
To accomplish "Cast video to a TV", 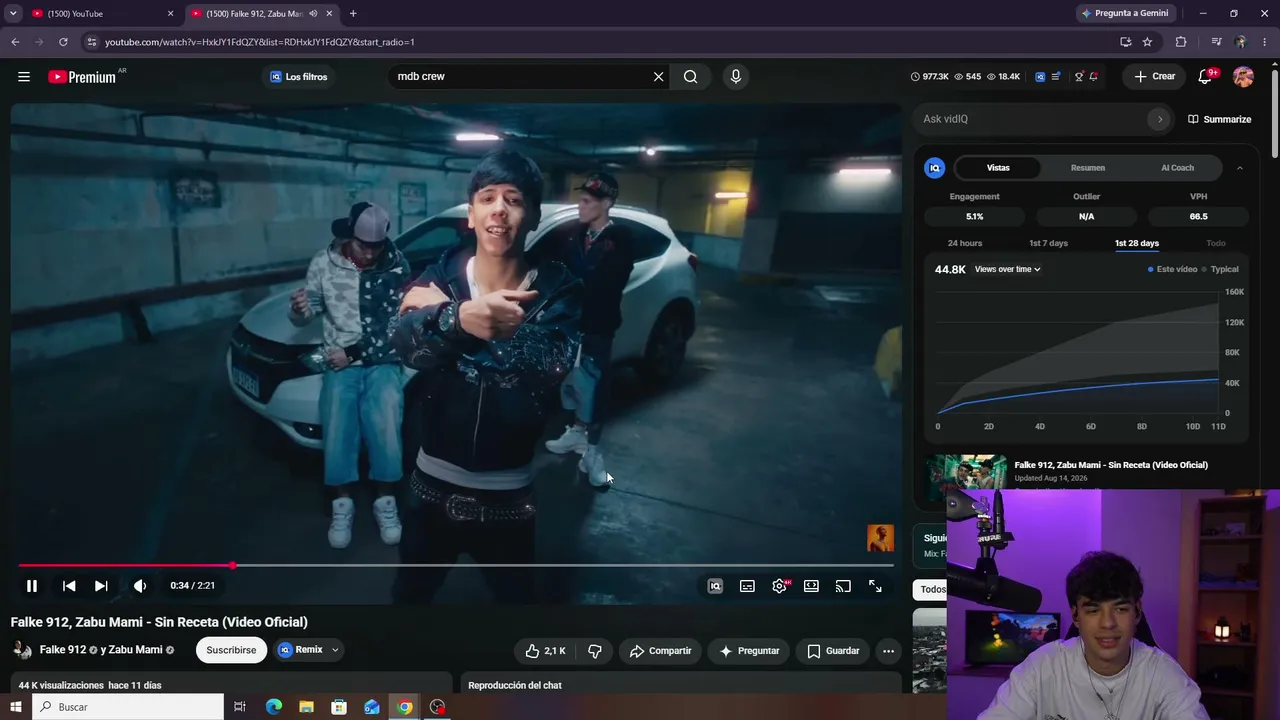I will pos(843,586).
